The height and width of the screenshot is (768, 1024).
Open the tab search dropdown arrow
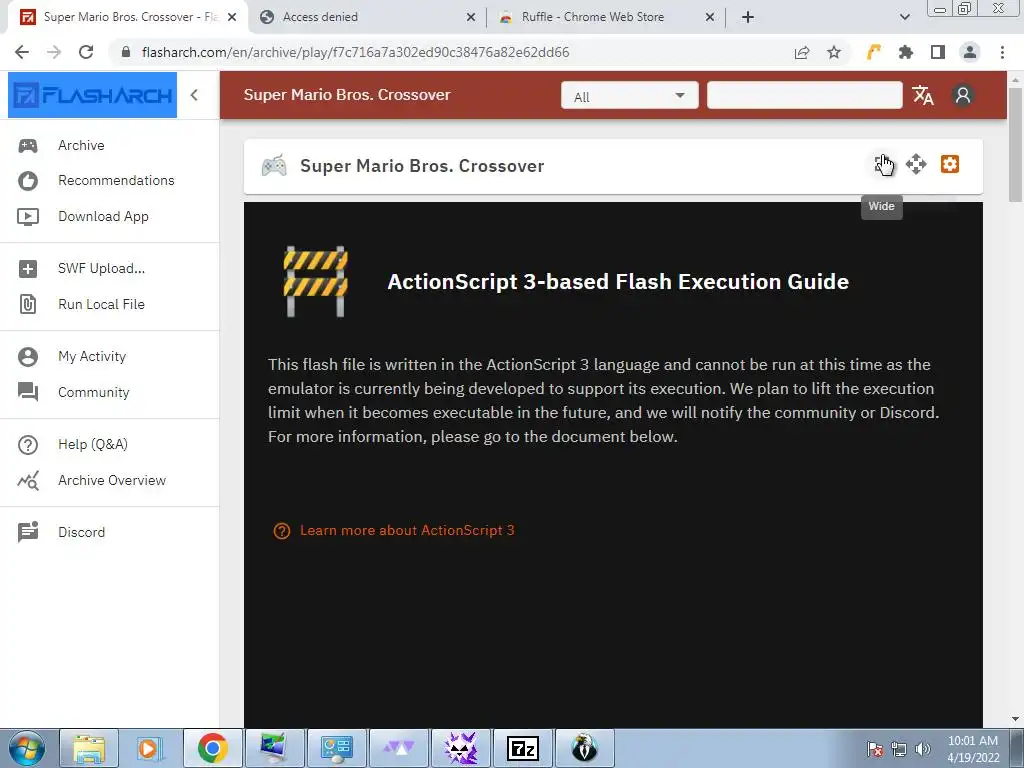[905, 17]
